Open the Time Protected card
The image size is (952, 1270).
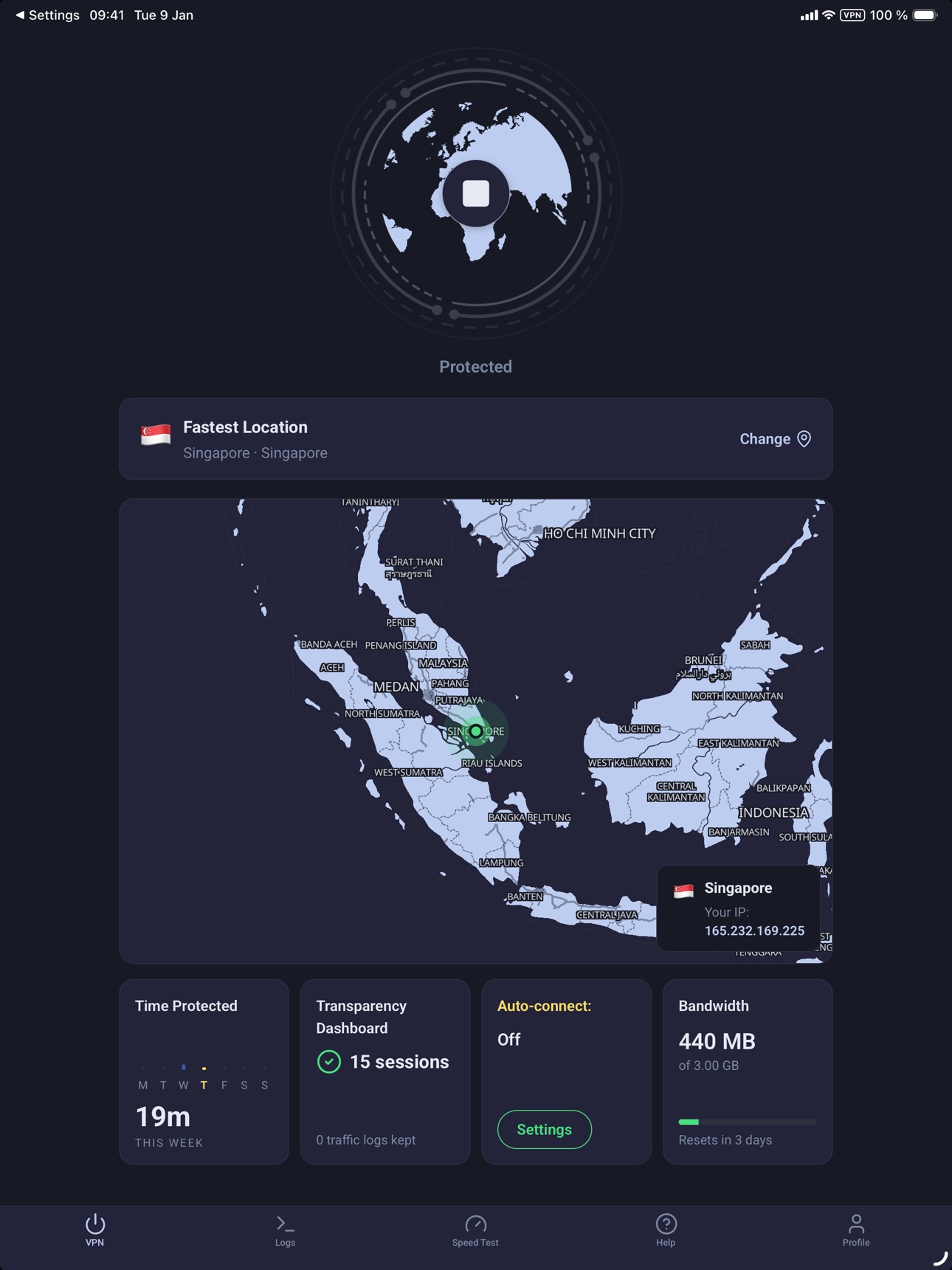(x=204, y=1071)
